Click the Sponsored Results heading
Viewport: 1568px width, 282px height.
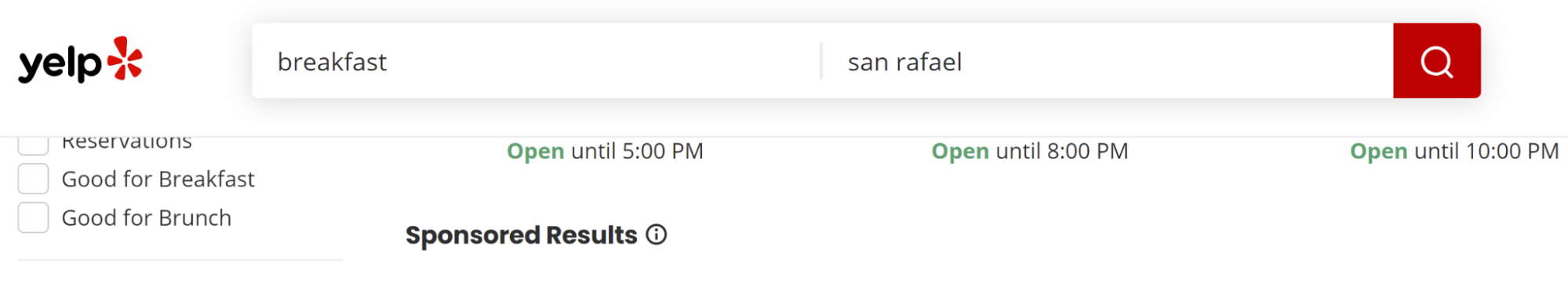521,235
